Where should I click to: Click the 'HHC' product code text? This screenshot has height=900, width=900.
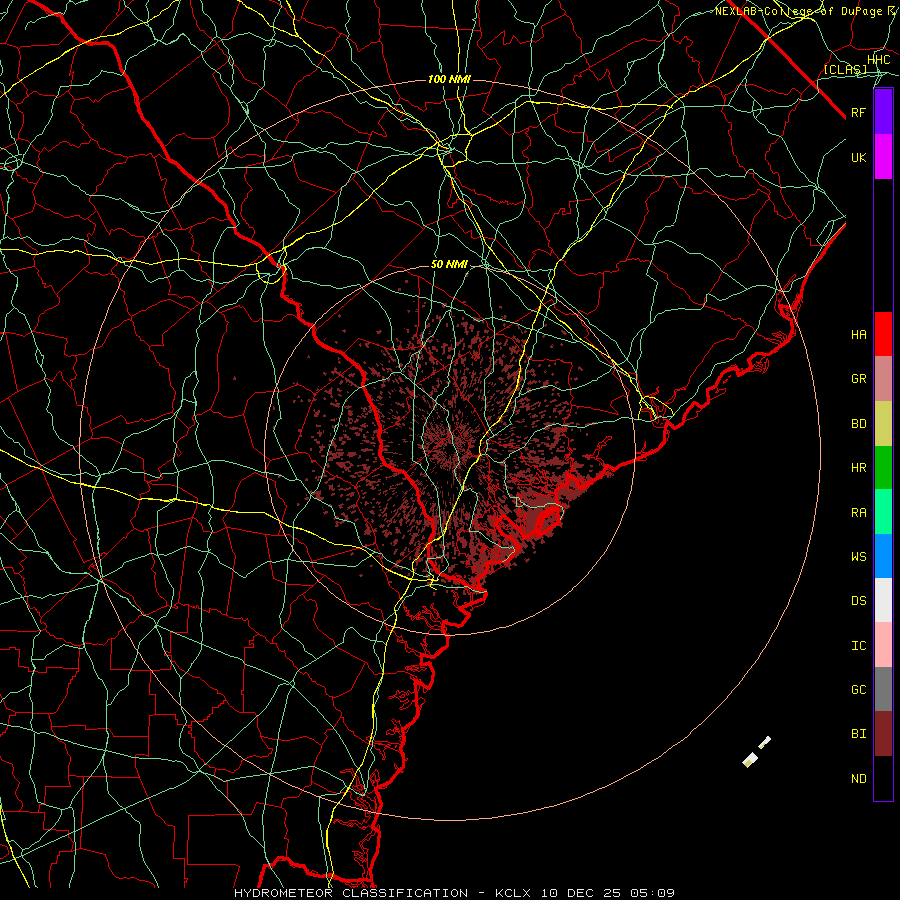pos(878,60)
